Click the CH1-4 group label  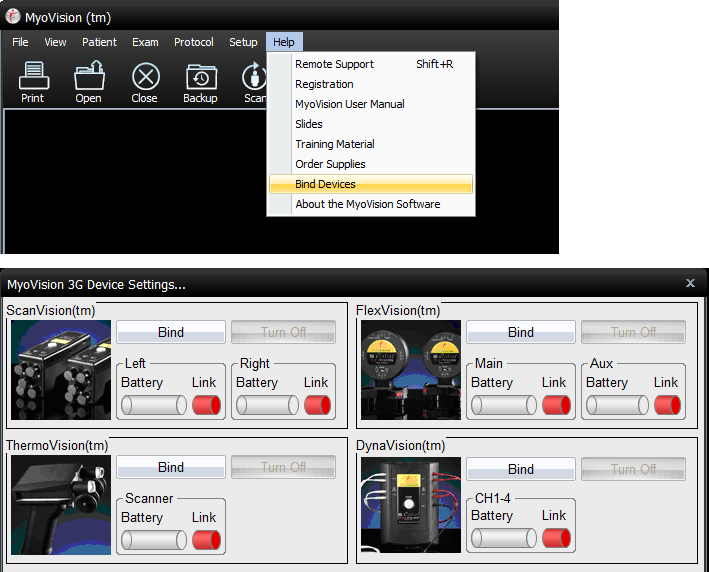click(492, 498)
